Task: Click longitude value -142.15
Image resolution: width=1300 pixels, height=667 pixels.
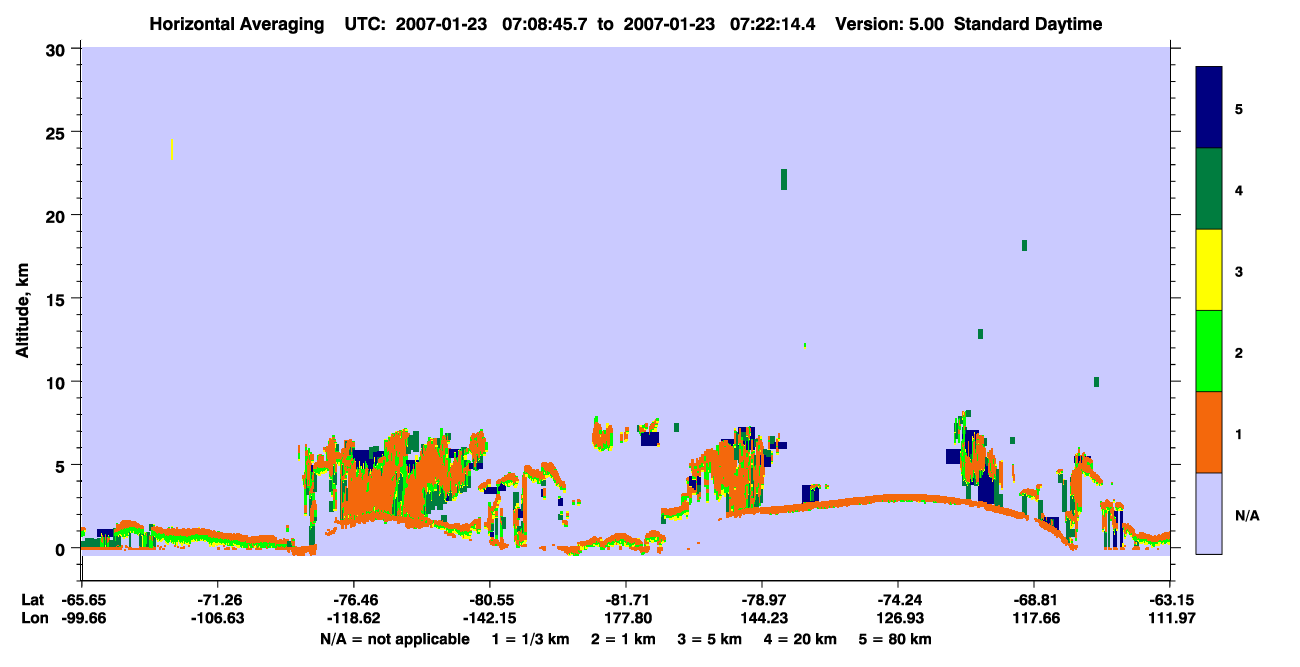Action: point(489,619)
